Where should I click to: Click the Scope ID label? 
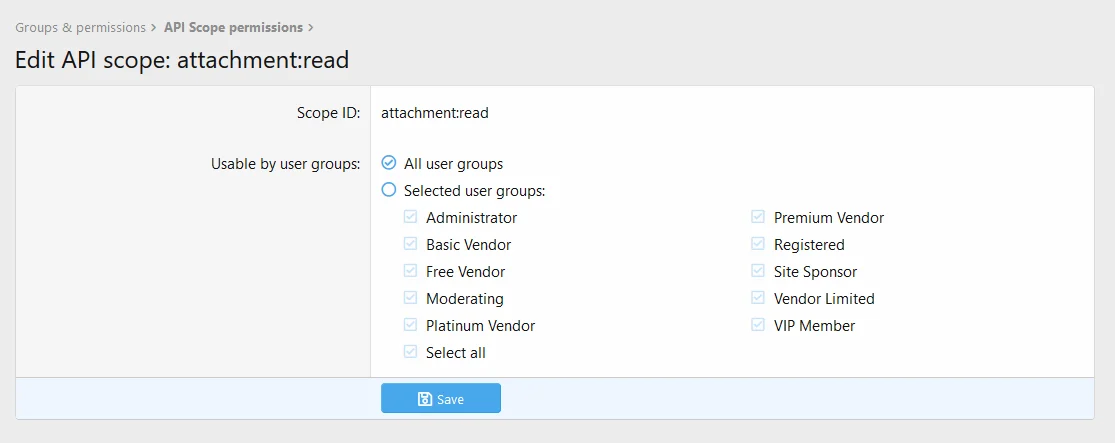point(329,112)
